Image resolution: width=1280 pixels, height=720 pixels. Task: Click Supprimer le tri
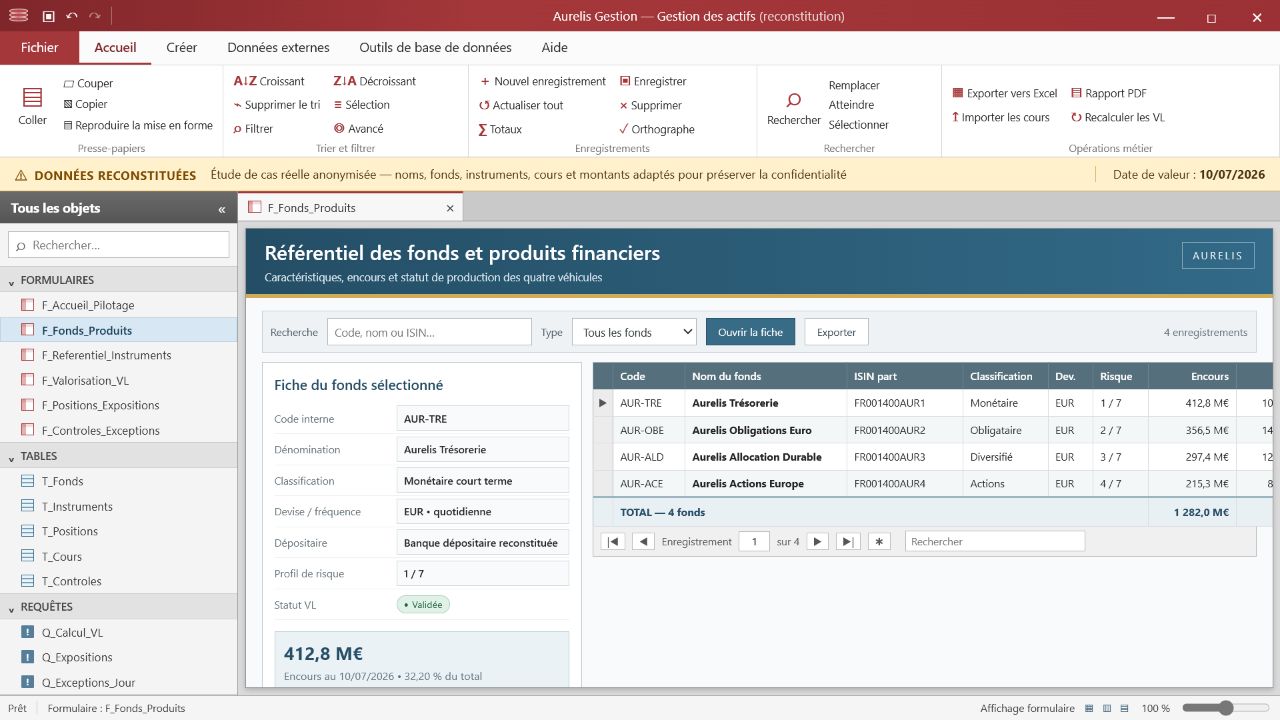[276, 105]
